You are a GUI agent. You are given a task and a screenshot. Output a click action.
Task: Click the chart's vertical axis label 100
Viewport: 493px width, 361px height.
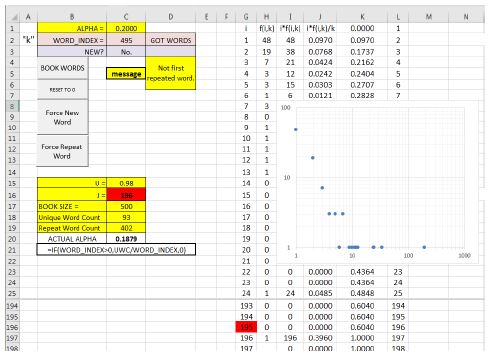286,107
